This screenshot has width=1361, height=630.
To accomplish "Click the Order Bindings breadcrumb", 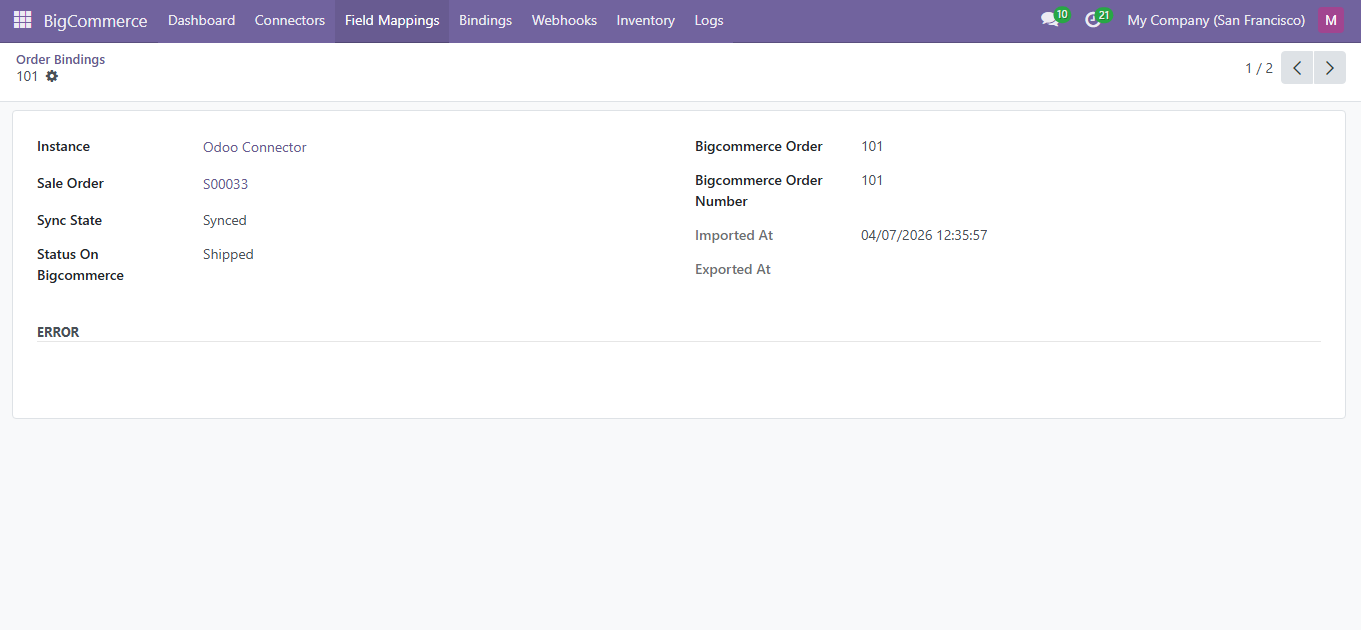I will tap(60, 59).
